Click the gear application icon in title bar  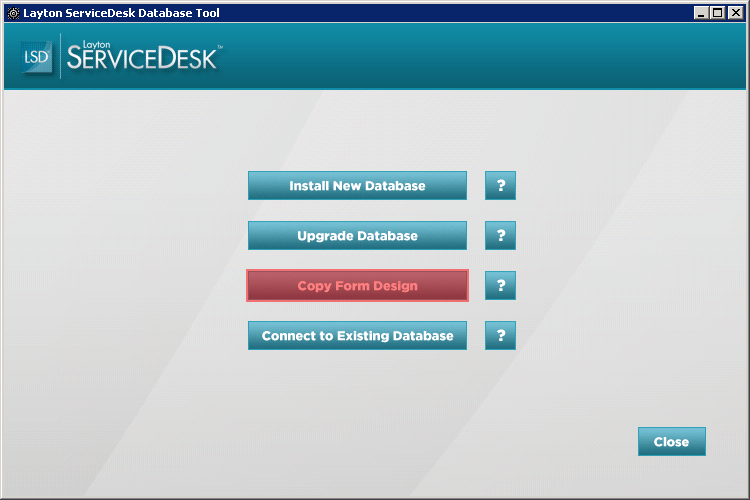click(13, 13)
